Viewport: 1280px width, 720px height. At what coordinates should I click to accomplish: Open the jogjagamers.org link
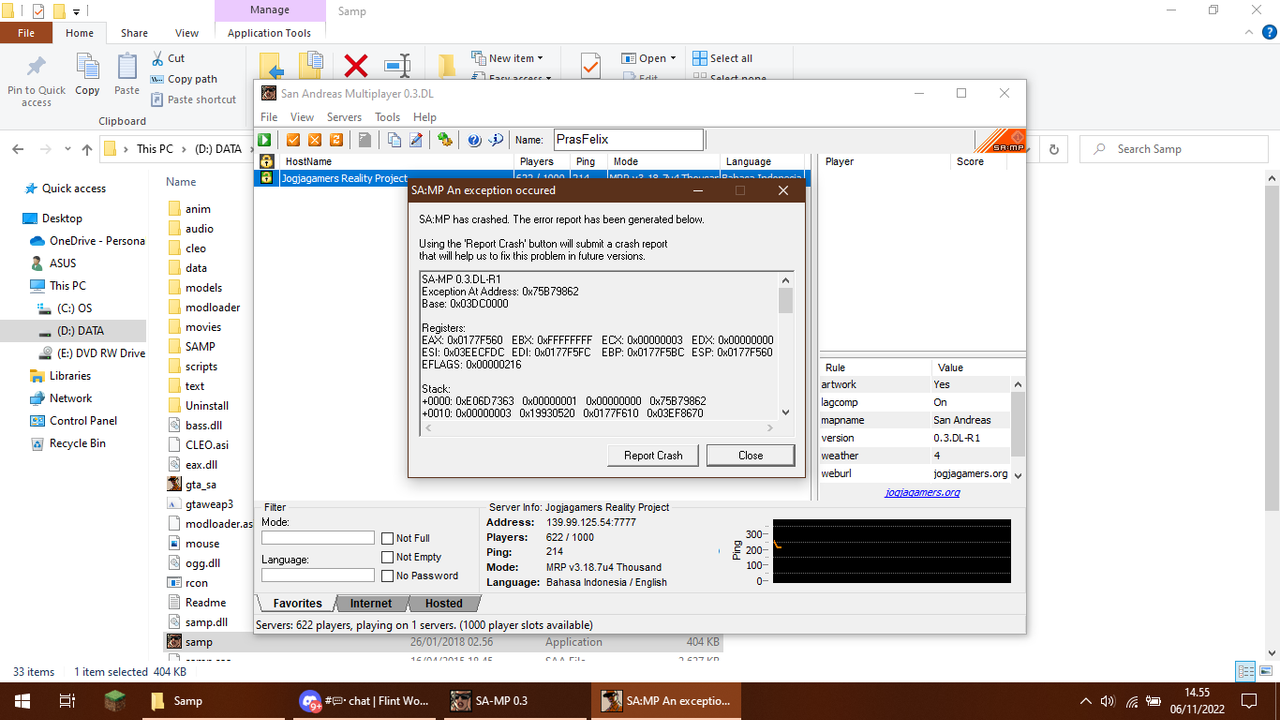click(x=922, y=492)
